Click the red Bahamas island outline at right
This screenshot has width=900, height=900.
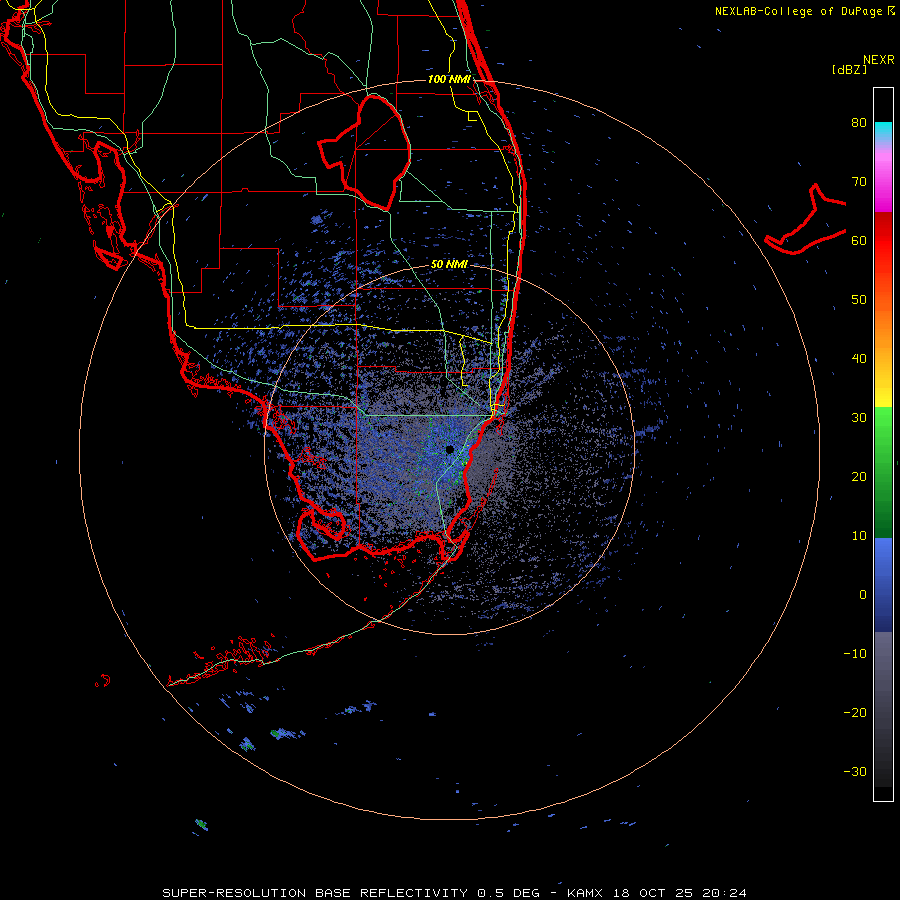[805, 221]
